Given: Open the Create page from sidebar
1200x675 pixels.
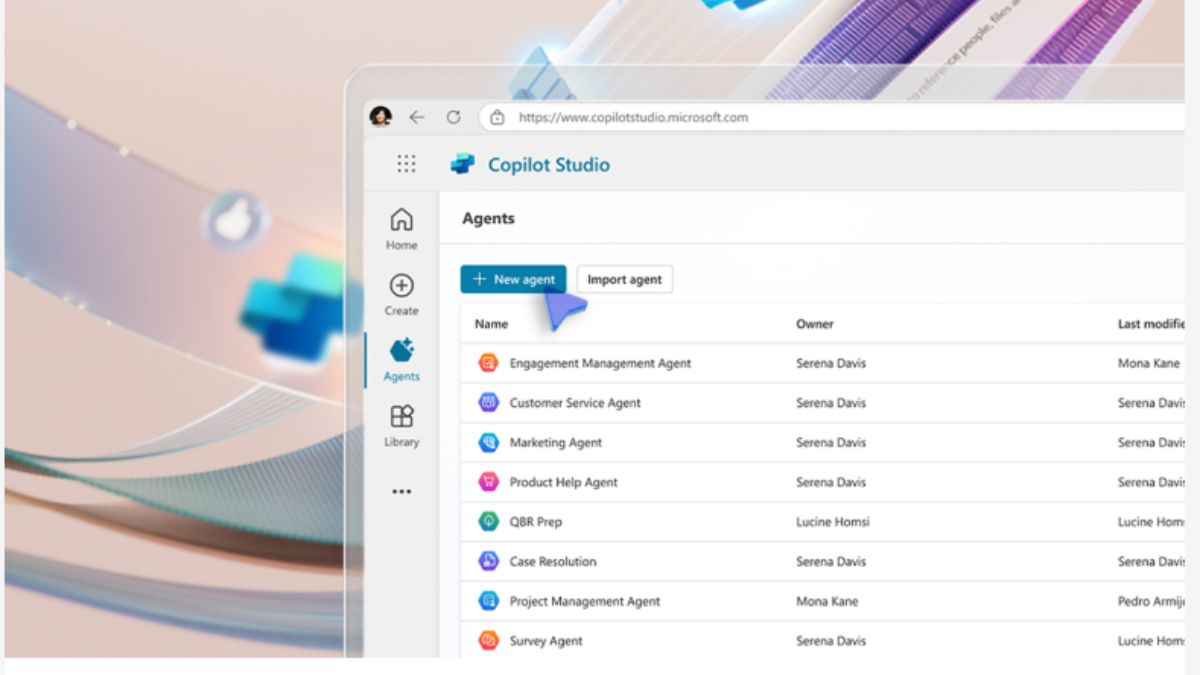Looking at the screenshot, I should 401,294.
